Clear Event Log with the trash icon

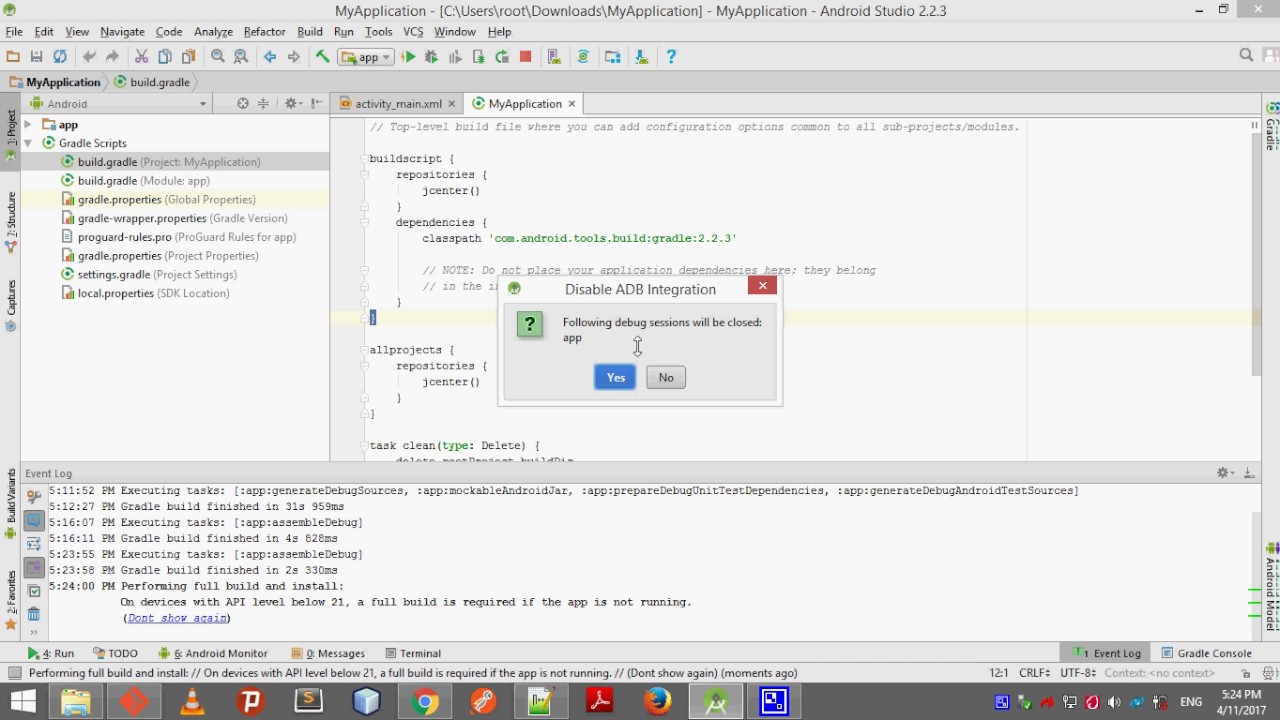pyautogui.click(x=33, y=614)
